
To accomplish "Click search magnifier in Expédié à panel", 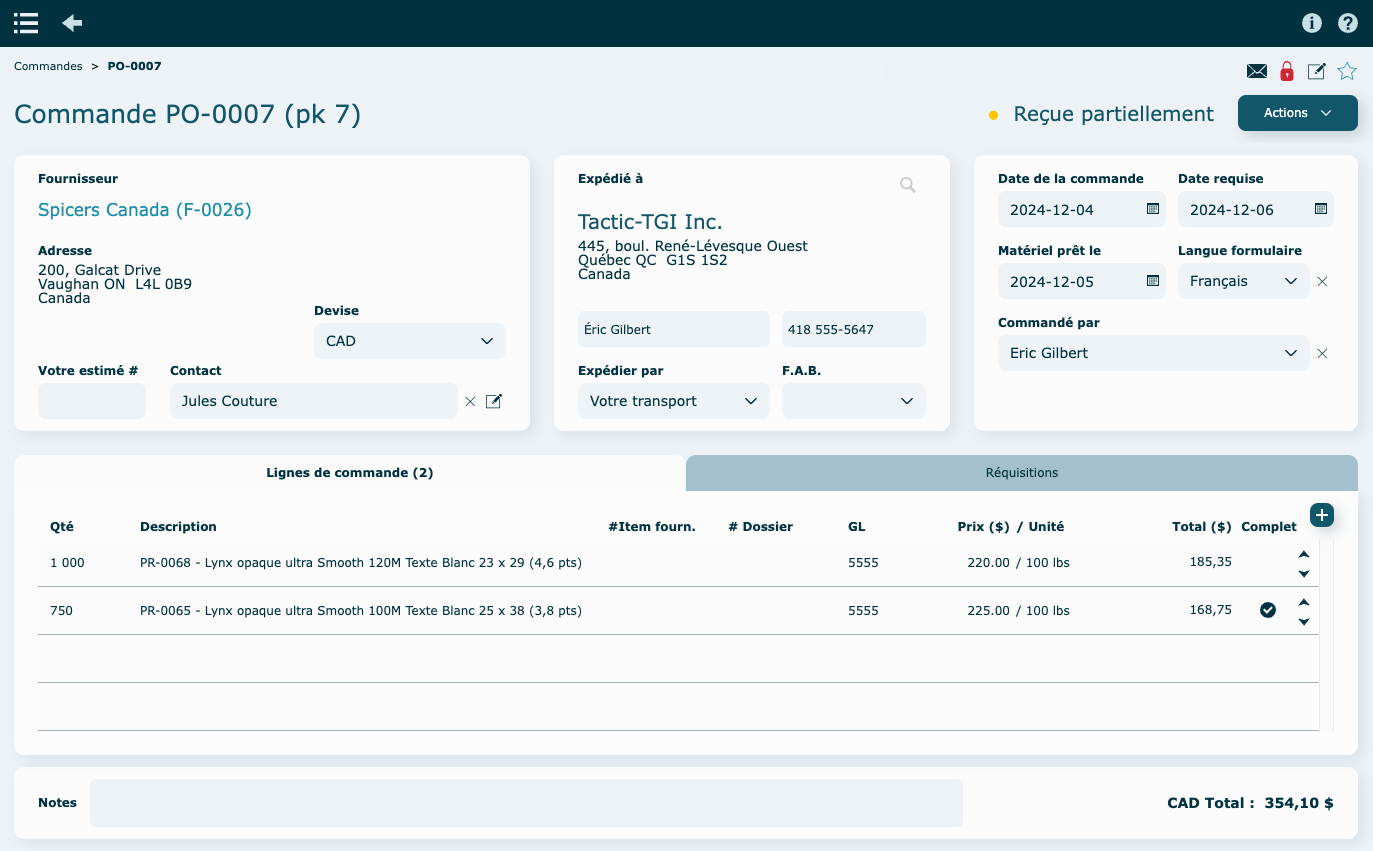I will [x=907, y=185].
